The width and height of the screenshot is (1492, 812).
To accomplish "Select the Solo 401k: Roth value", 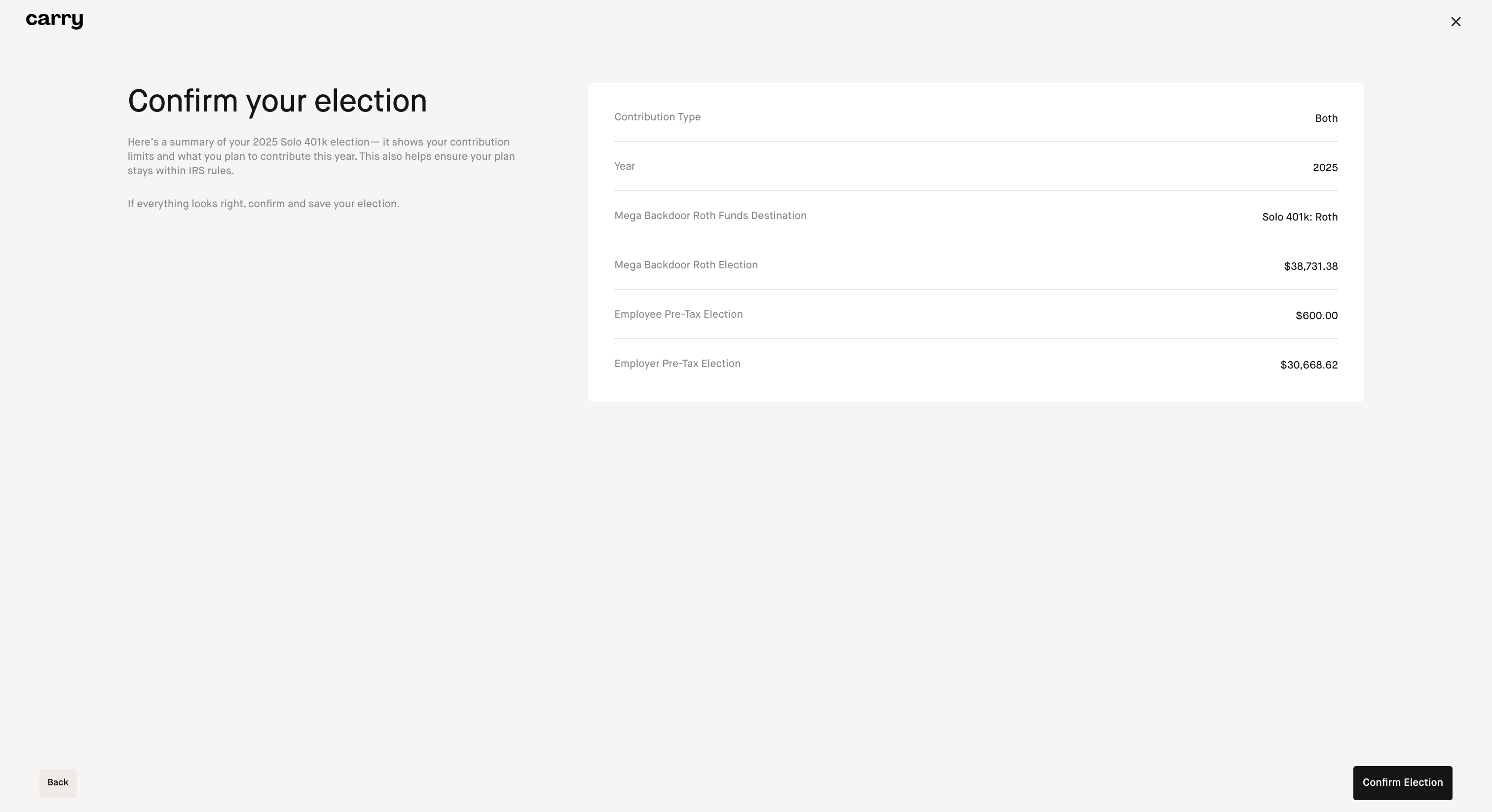I will (1299, 217).
